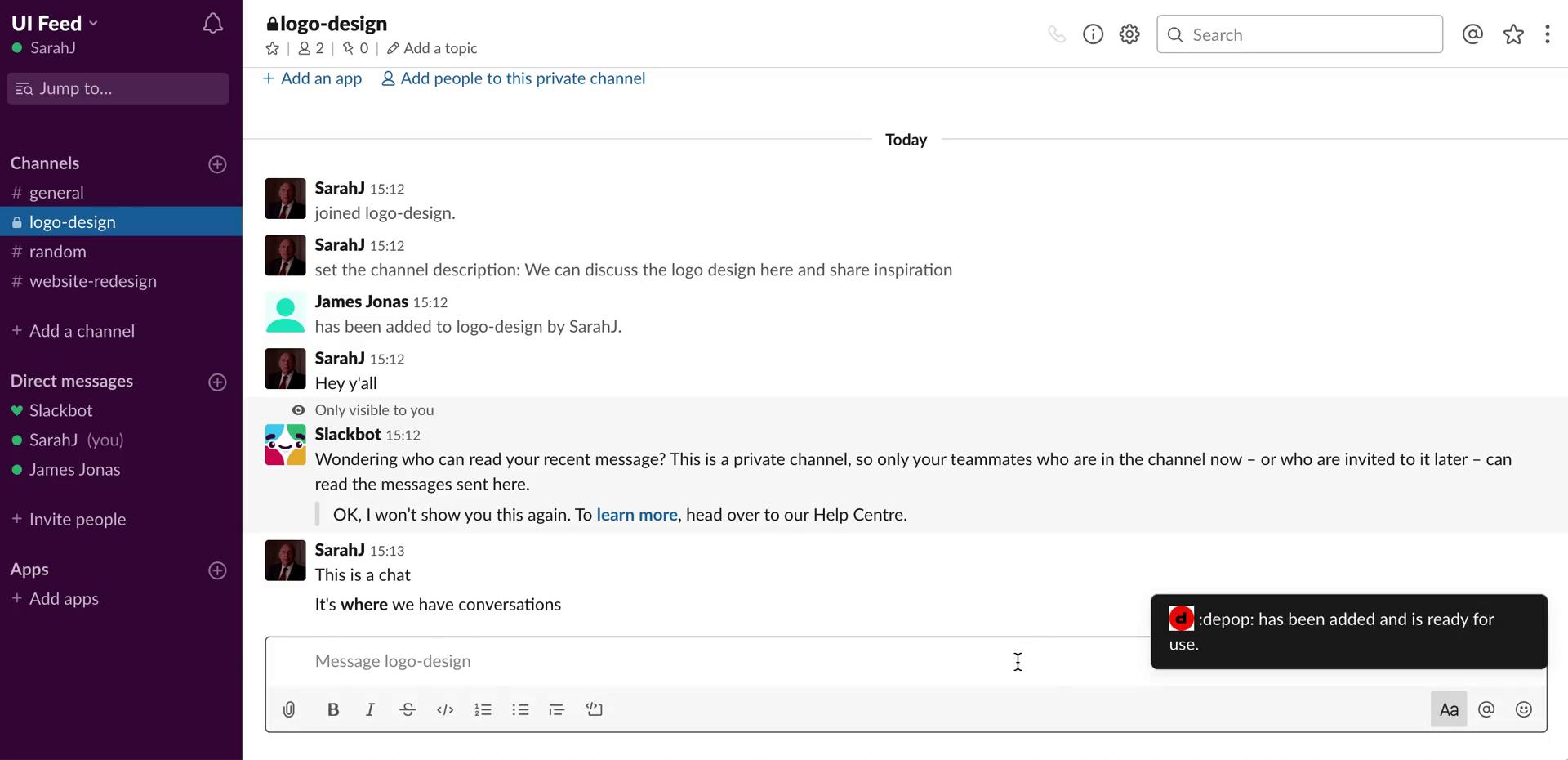1568x760 pixels.
Task: Add a new channel with plus icon
Action: point(217,164)
